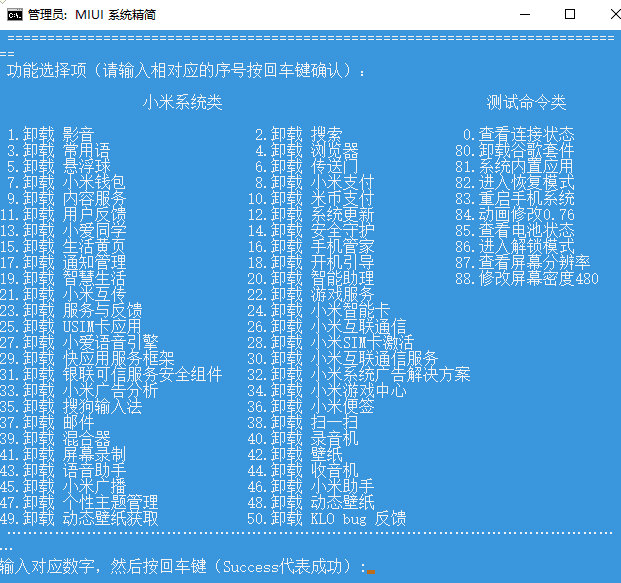
Task: Select the text '21.卸载 小米互传'
Action: point(63,295)
